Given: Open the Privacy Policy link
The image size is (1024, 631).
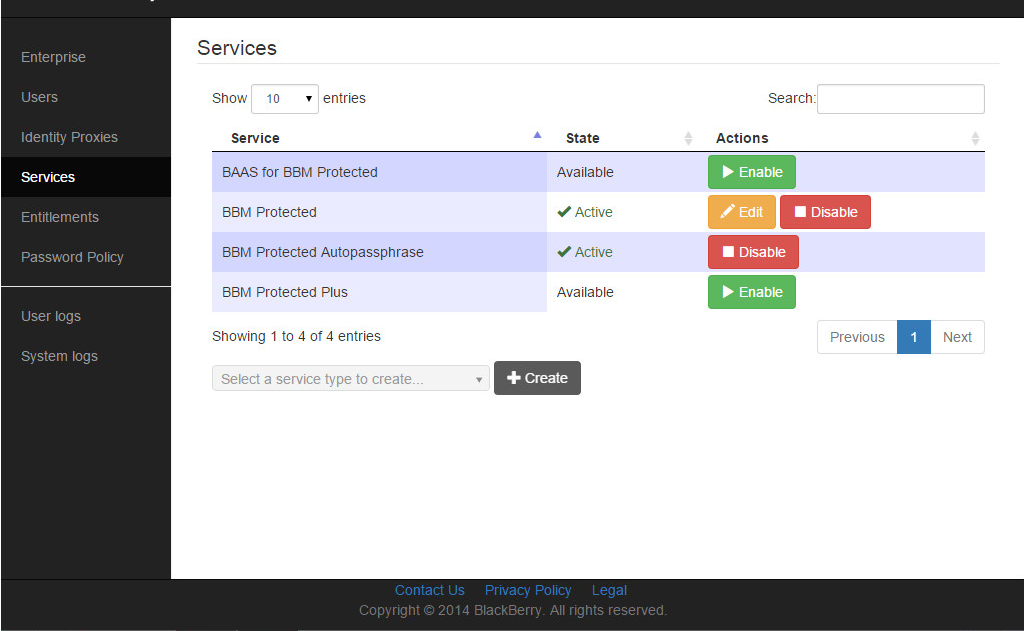Looking at the screenshot, I should click(528, 590).
